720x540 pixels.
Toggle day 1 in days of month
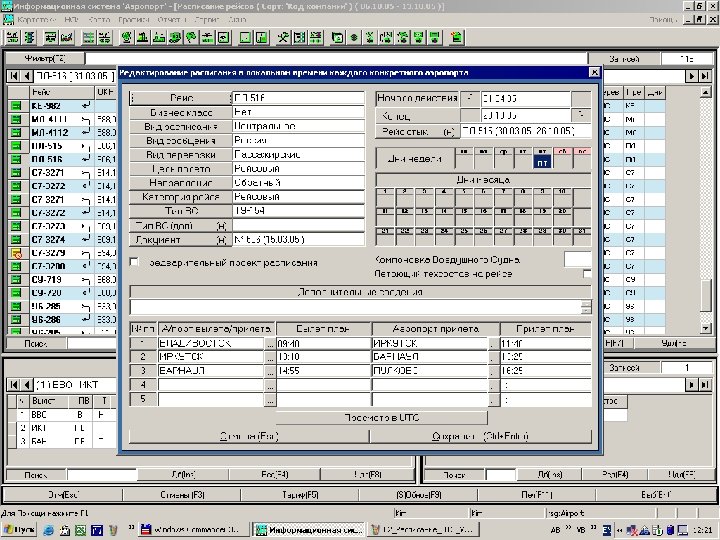click(385, 197)
